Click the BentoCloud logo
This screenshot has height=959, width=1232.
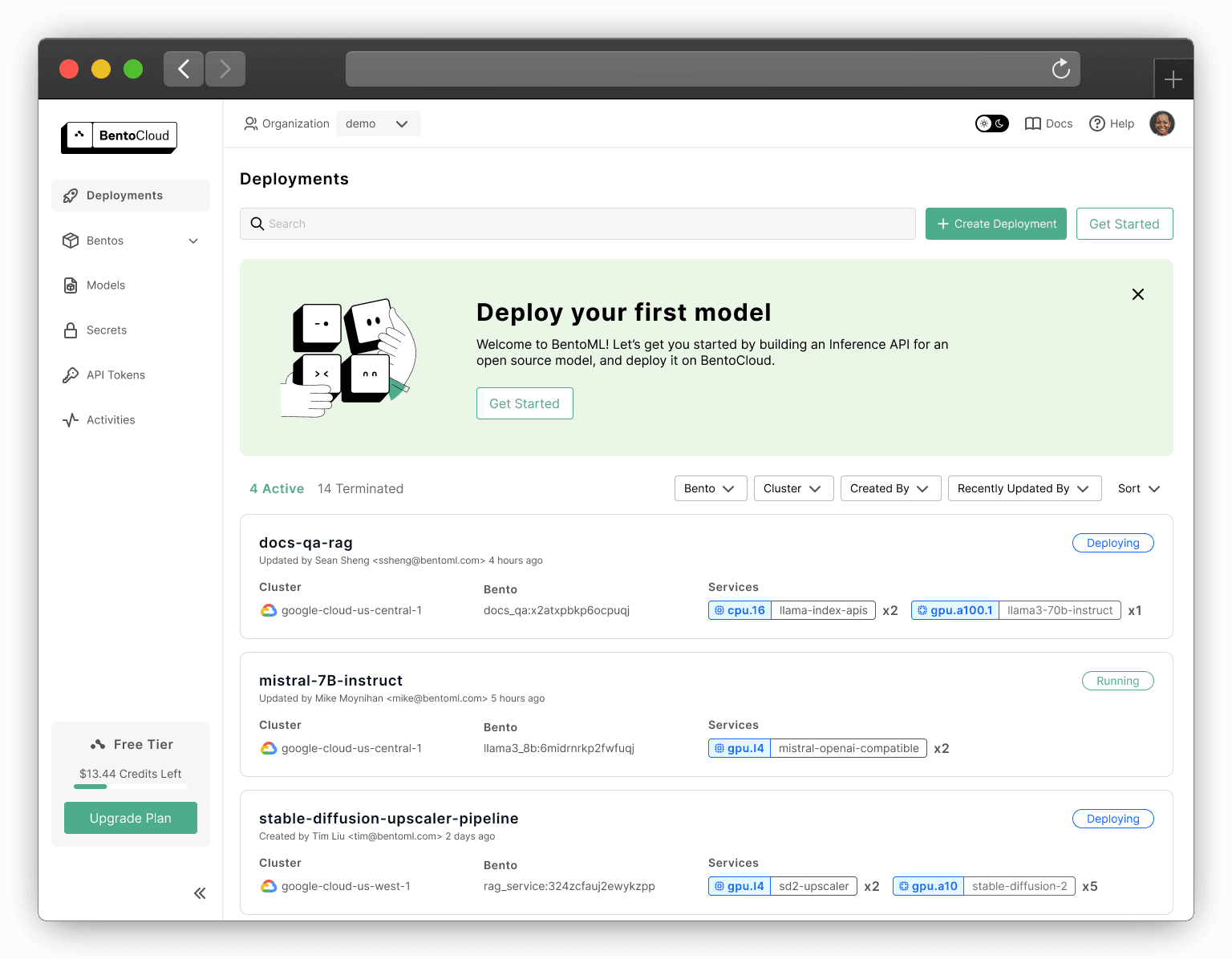tap(119, 136)
